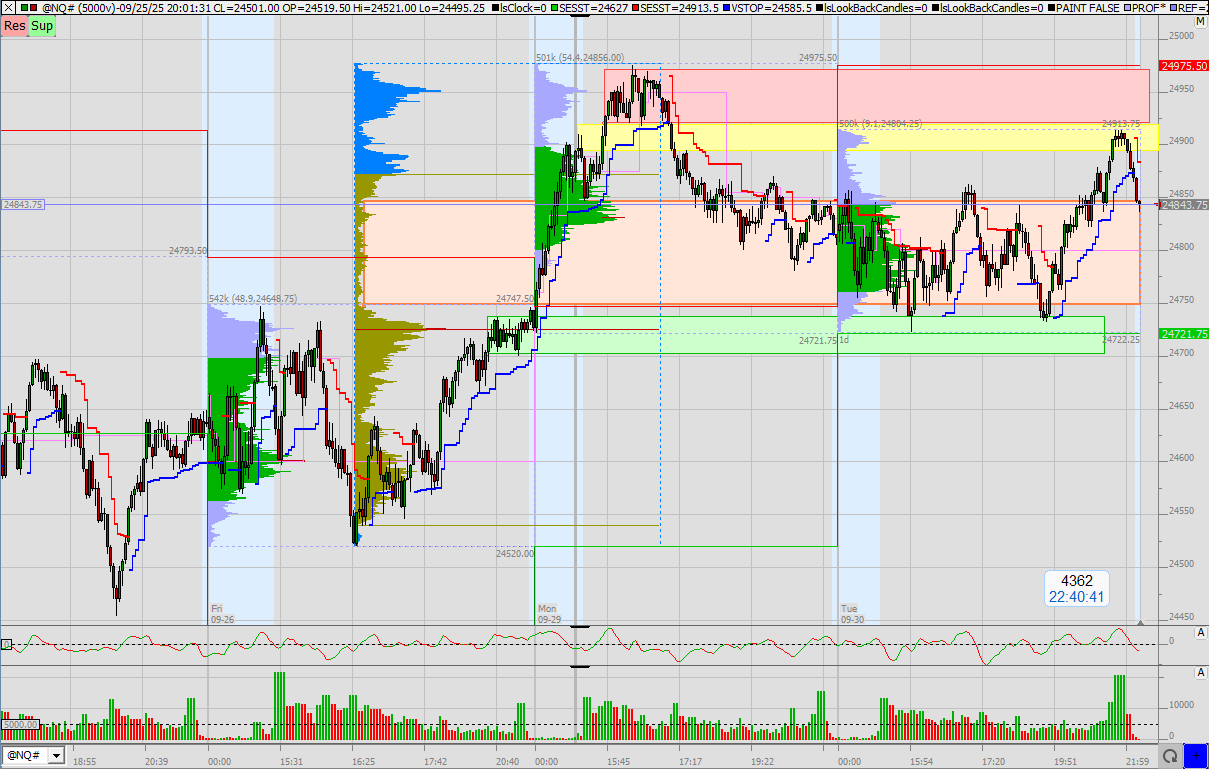Toggle the Sup support overlay button
This screenshot has height=769, width=1209.
coord(40,26)
